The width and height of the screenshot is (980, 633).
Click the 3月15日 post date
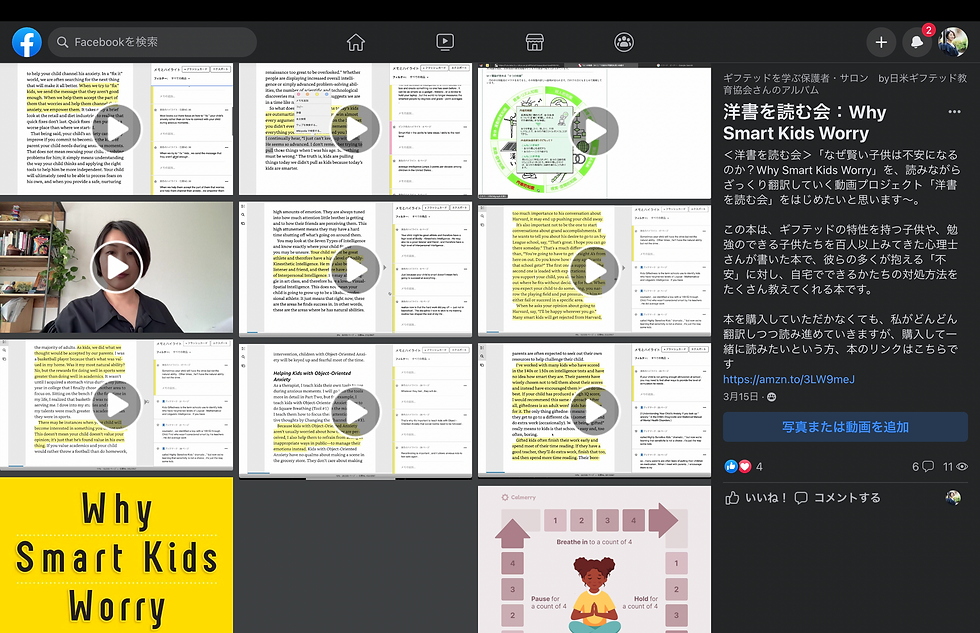click(x=741, y=397)
